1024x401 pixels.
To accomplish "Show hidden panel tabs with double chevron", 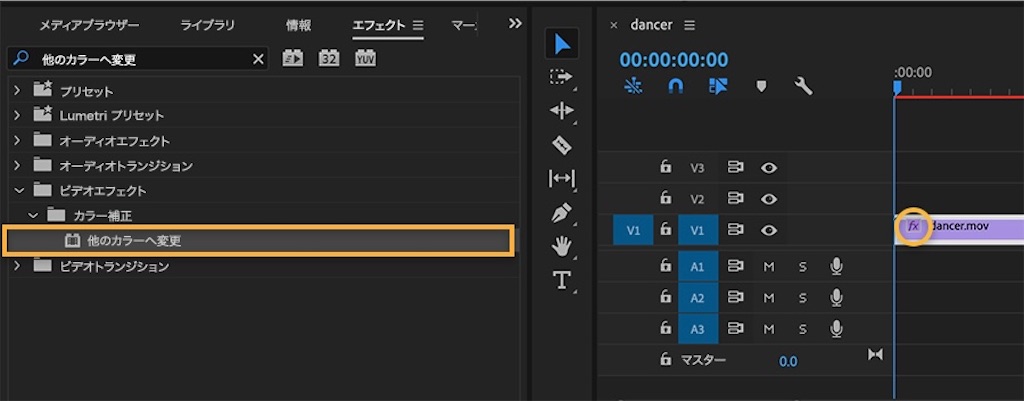I will [515, 24].
